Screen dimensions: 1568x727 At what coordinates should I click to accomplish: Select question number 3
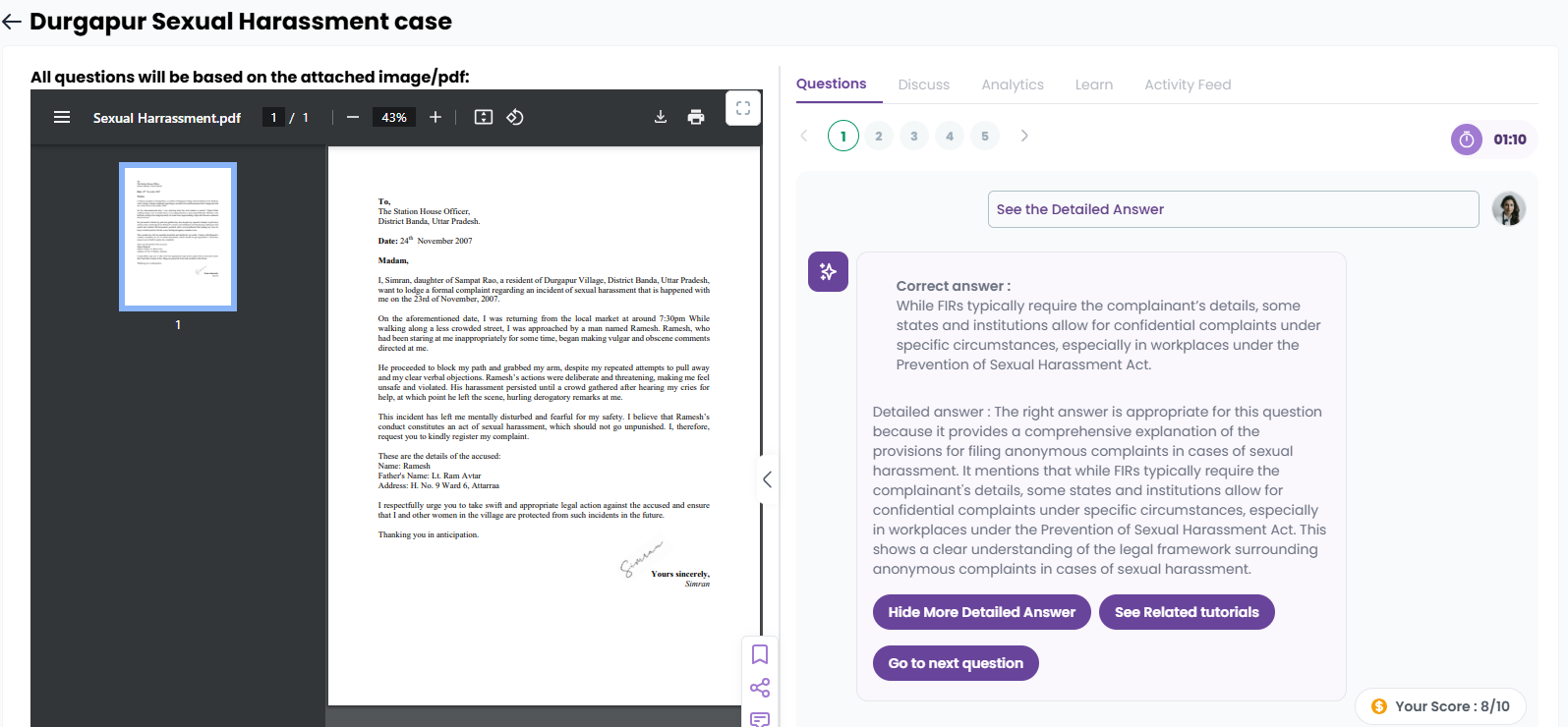[914, 136]
